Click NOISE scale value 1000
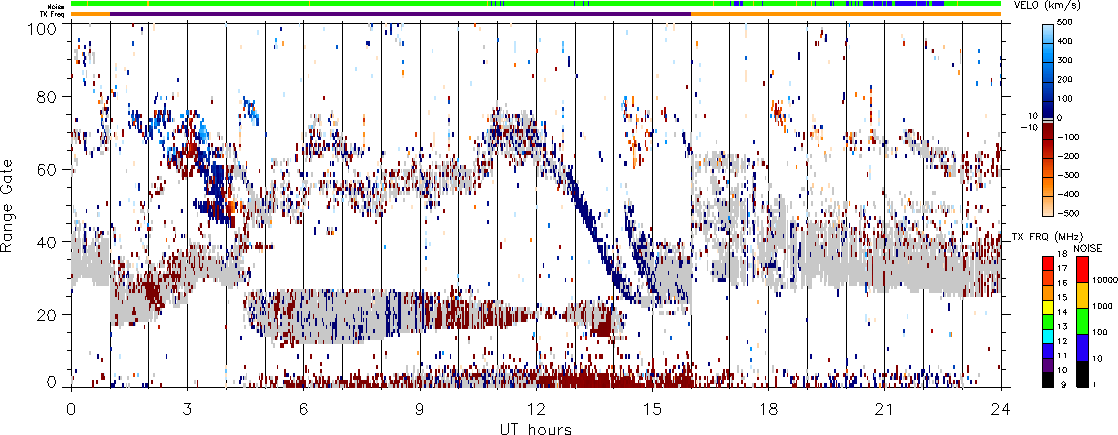 coord(1101,307)
